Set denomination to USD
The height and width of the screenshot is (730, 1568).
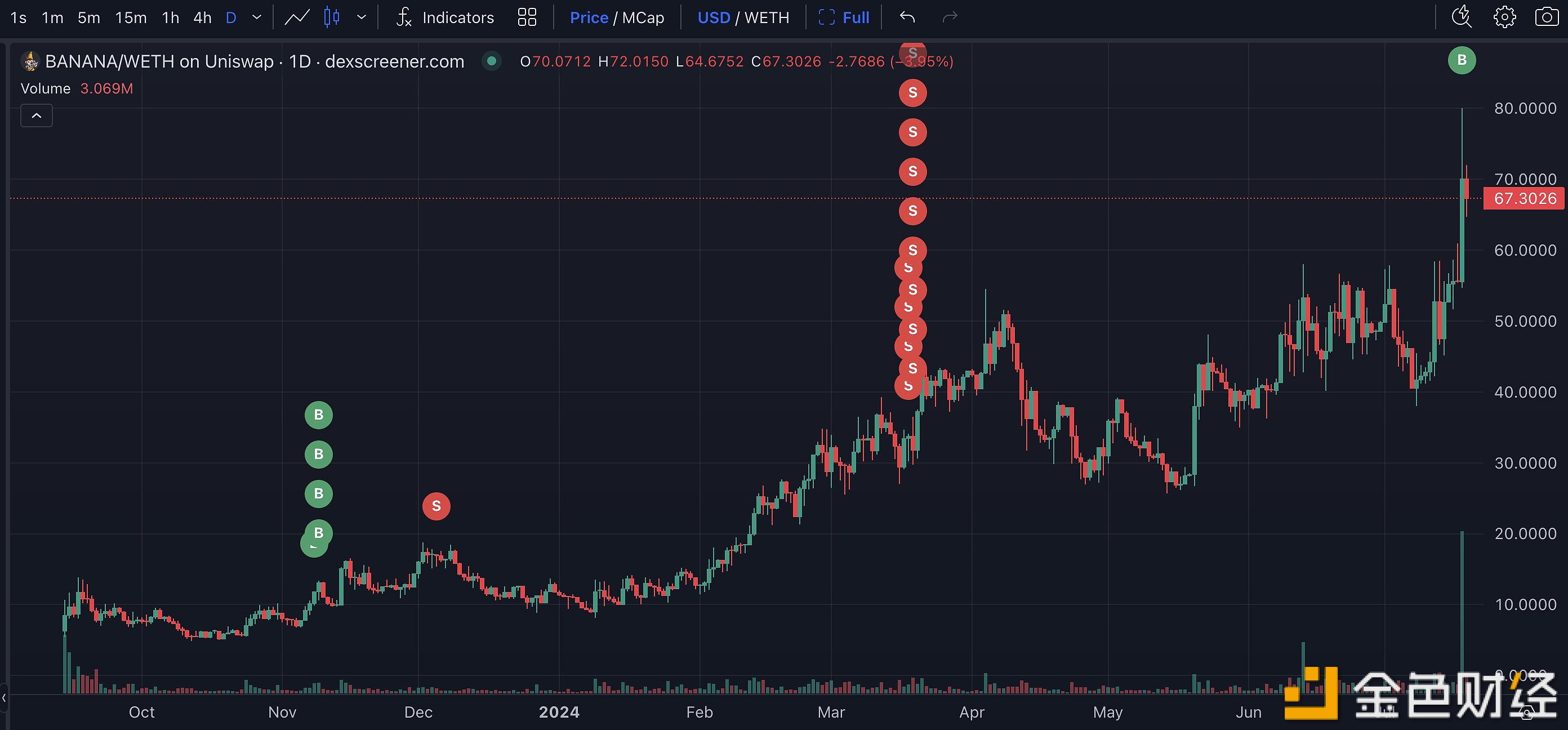714,17
